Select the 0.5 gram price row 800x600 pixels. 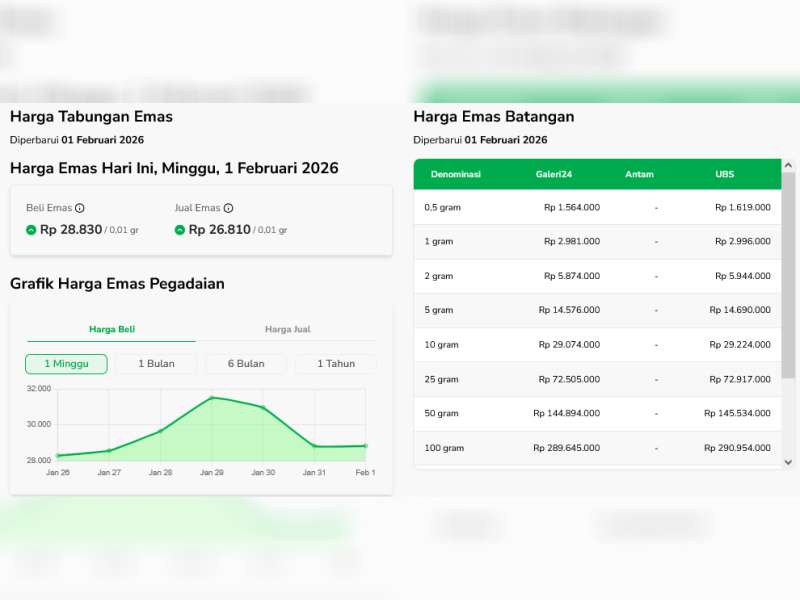click(597, 208)
